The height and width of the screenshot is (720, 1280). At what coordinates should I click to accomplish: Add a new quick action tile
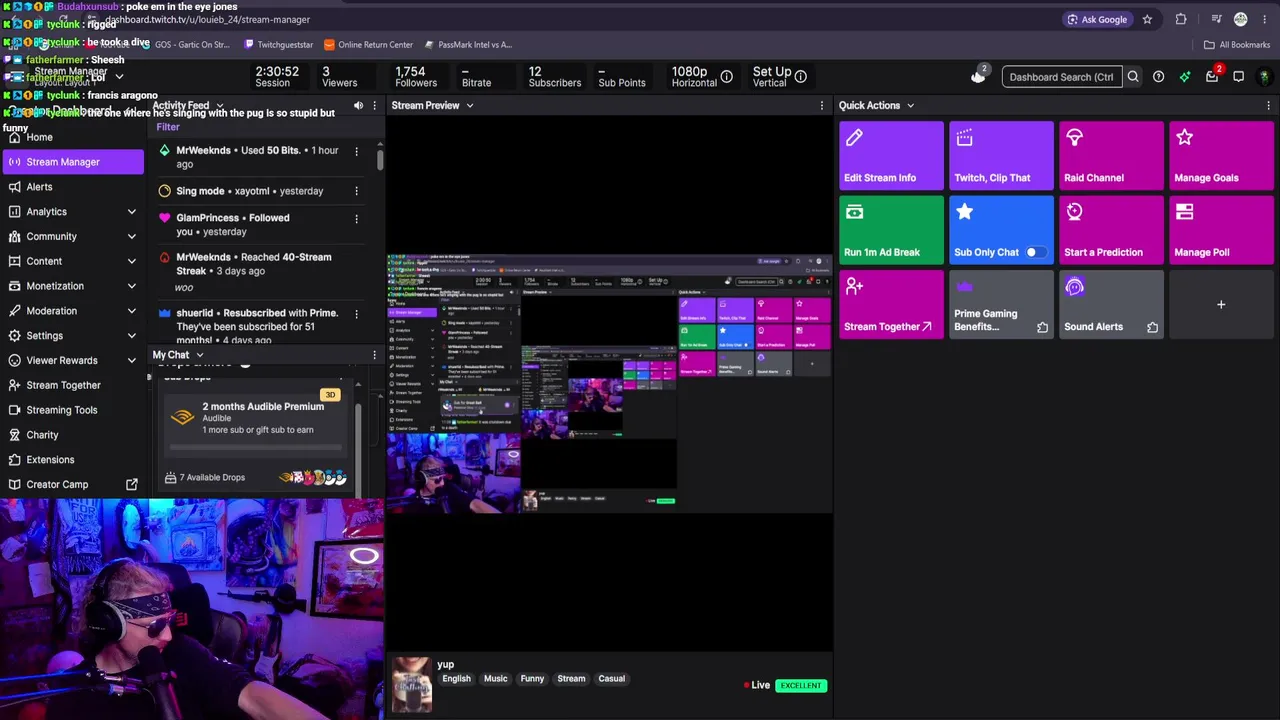[x=1221, y=304]
